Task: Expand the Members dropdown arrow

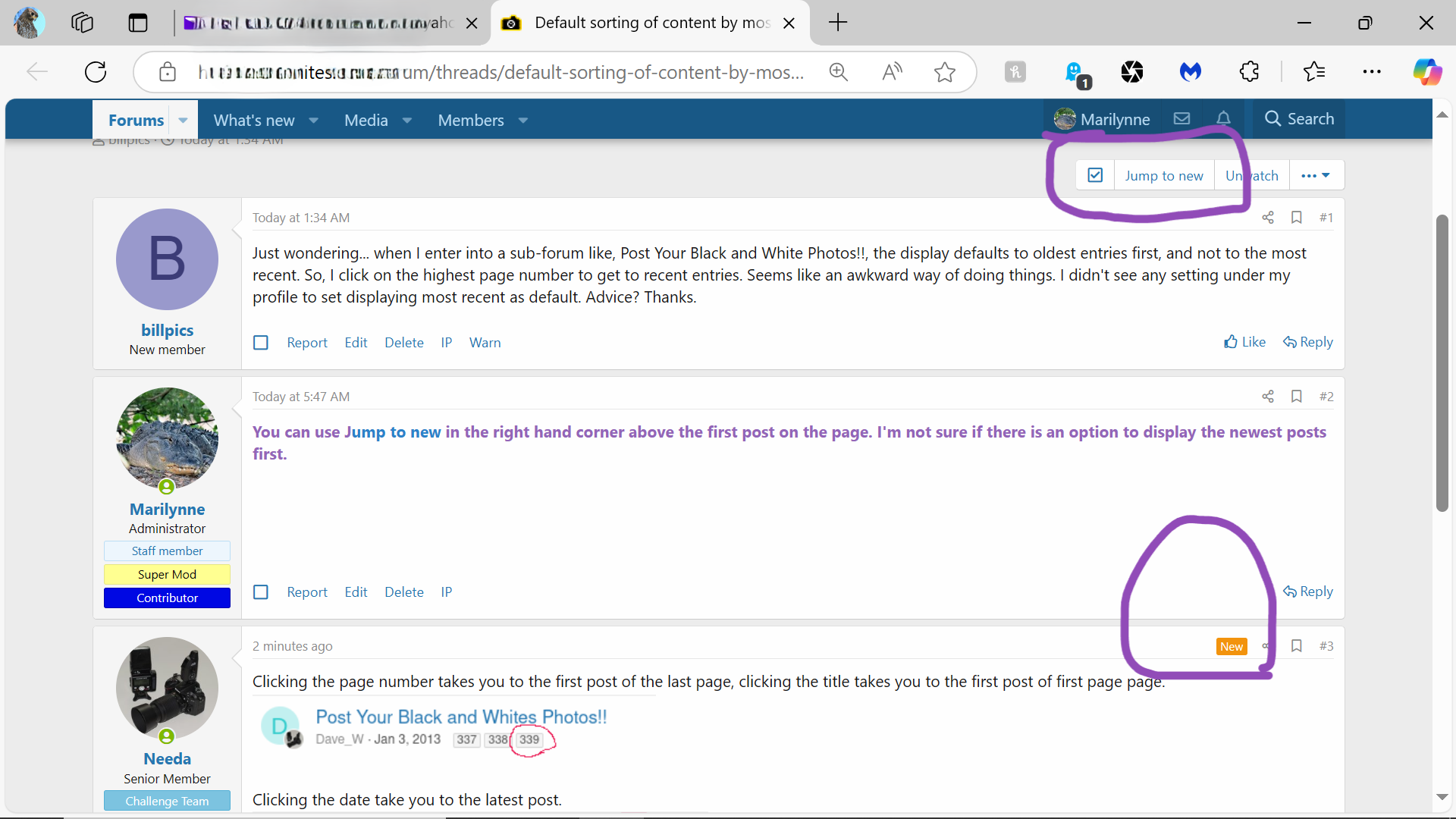Action: click(523, 121)
